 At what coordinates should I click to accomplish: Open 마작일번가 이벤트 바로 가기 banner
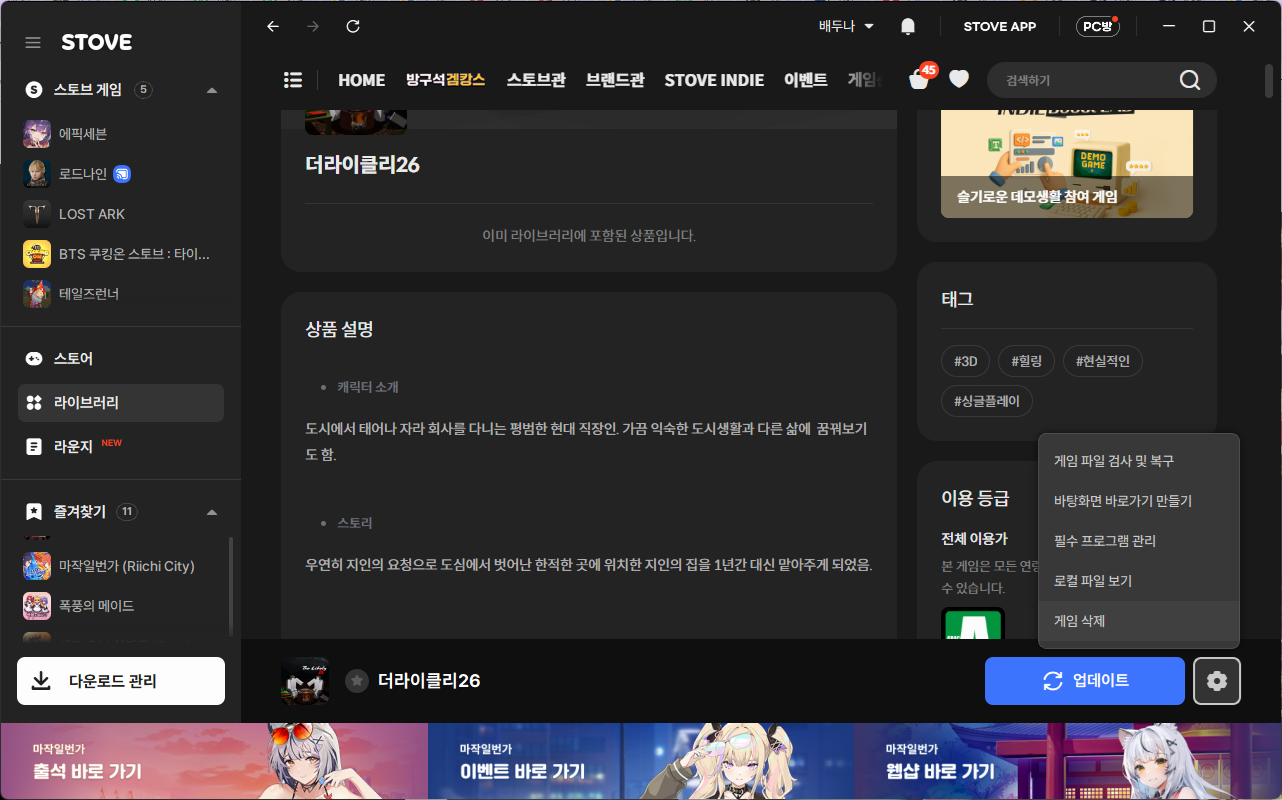tap(641, 761)
